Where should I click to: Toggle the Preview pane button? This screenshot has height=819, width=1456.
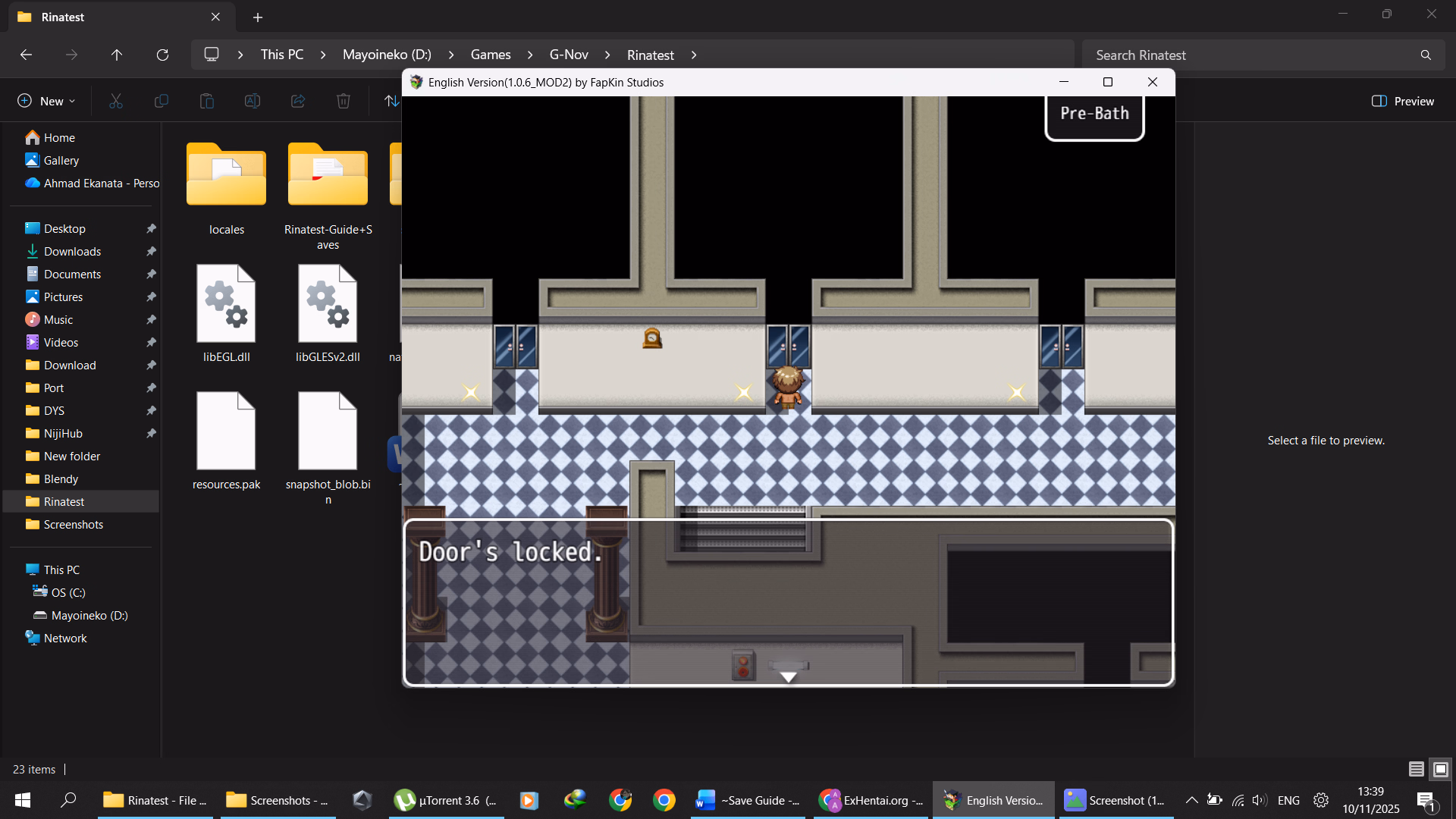pyautogui.click(x=1403, y=101)
